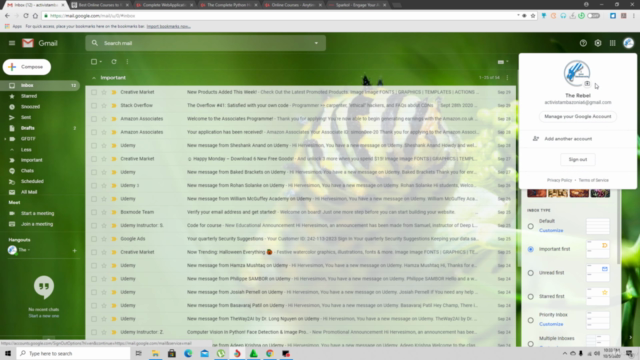The height and width of the screenshot is (360, 640).
Task: Select the Default inbox type radio
Action: click(530, 226)
